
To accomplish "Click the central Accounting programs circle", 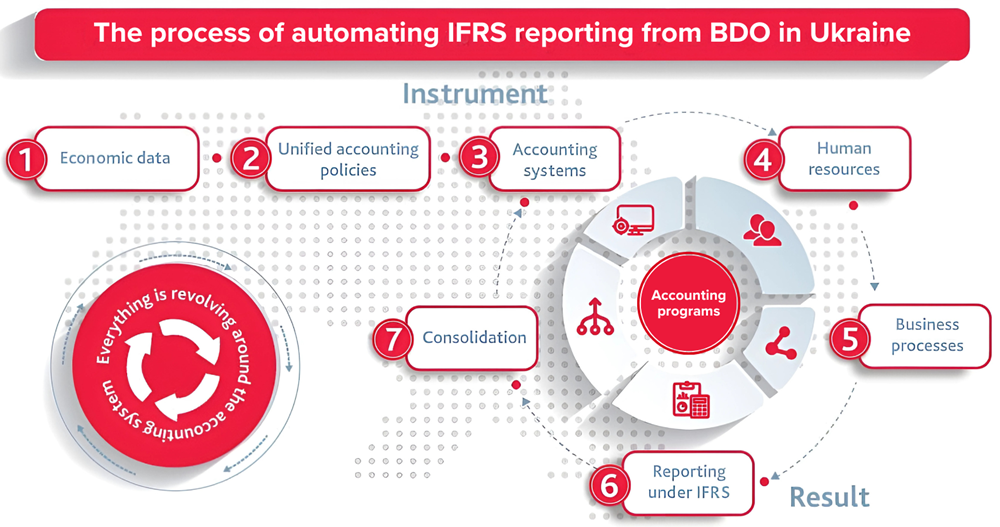I will [x=688, y=303].
